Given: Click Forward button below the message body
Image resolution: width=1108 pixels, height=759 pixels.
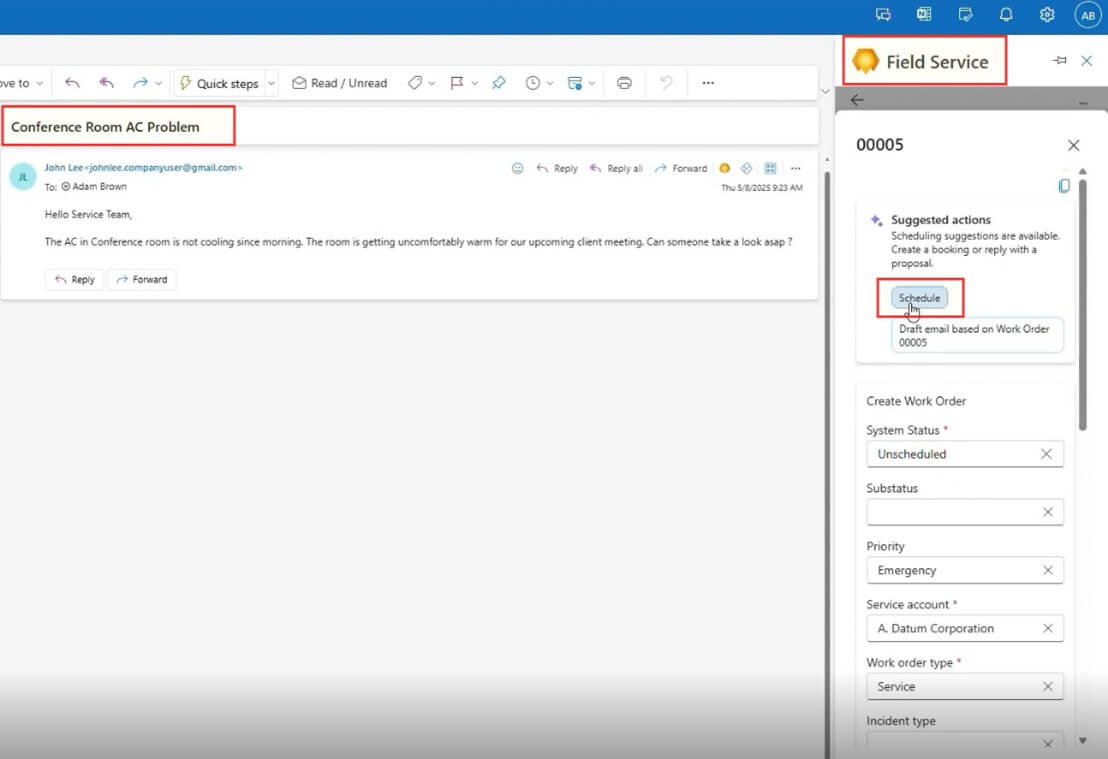Looking at the screenshot, I should click(x=142, y=279).
